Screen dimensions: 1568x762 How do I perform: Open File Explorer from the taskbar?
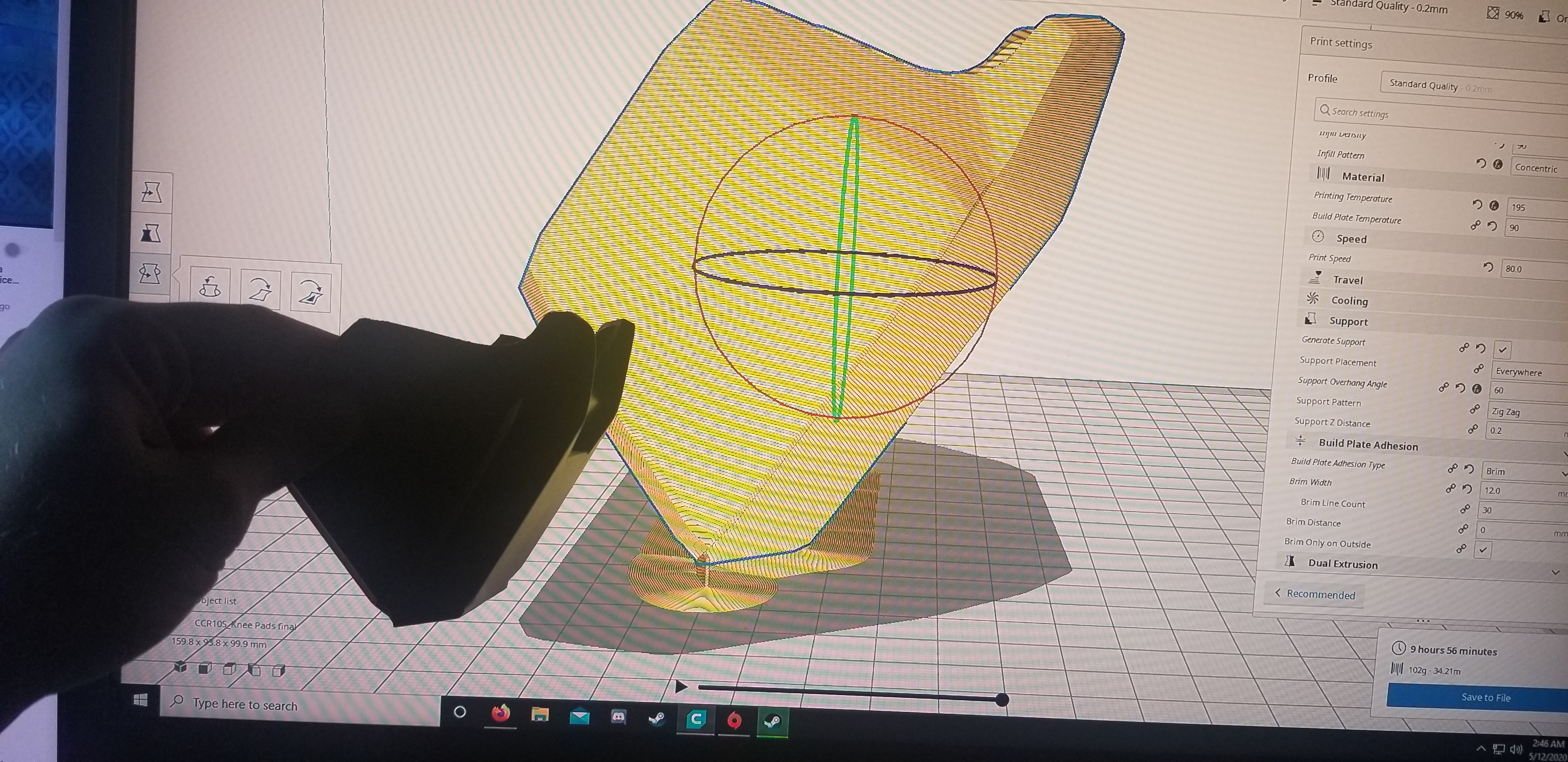point(540,715)
